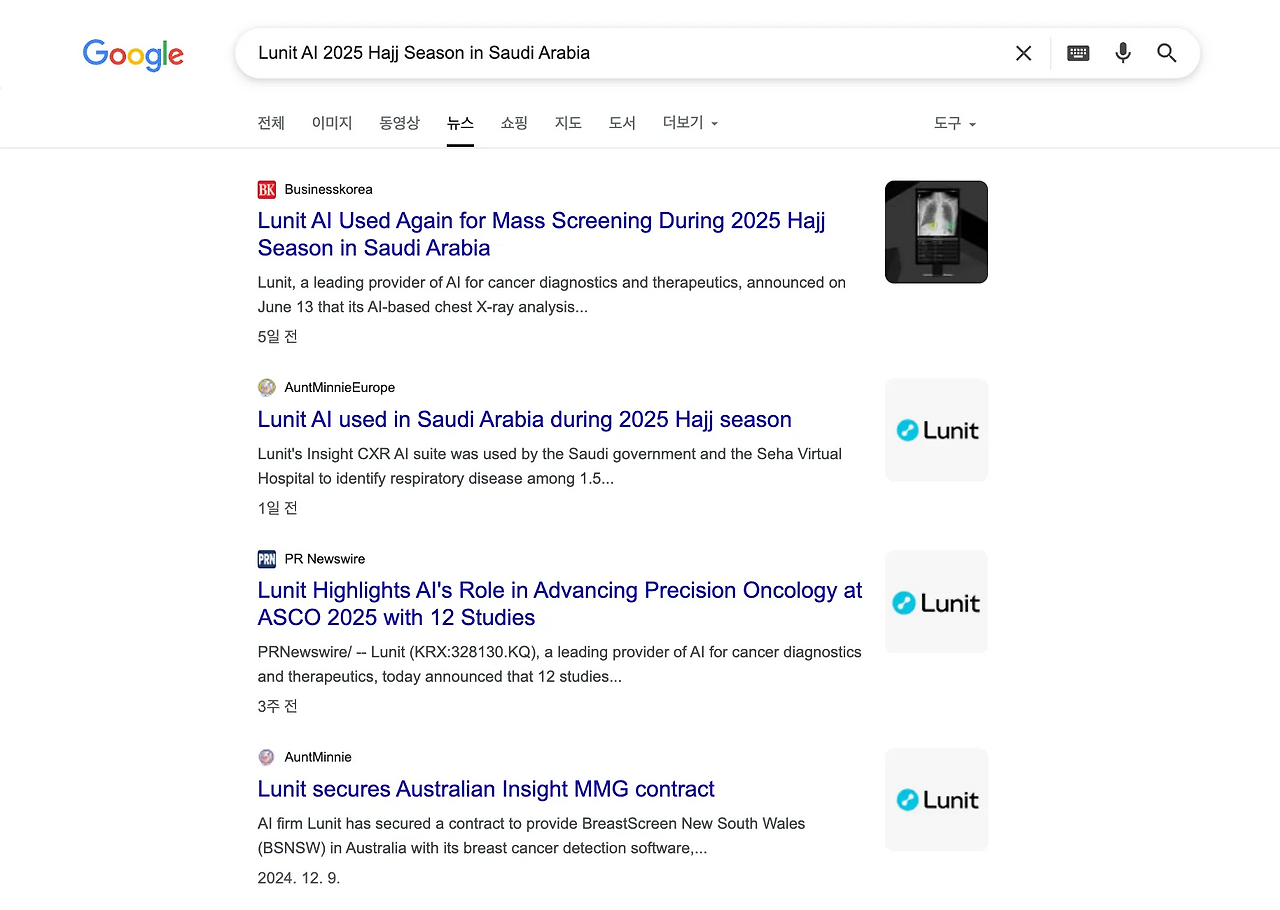This screenshot has height=910, width=1280.
Task: Open the Lunit logo thumbnail beside PR Newswire result
Action: tap(936, 602)
